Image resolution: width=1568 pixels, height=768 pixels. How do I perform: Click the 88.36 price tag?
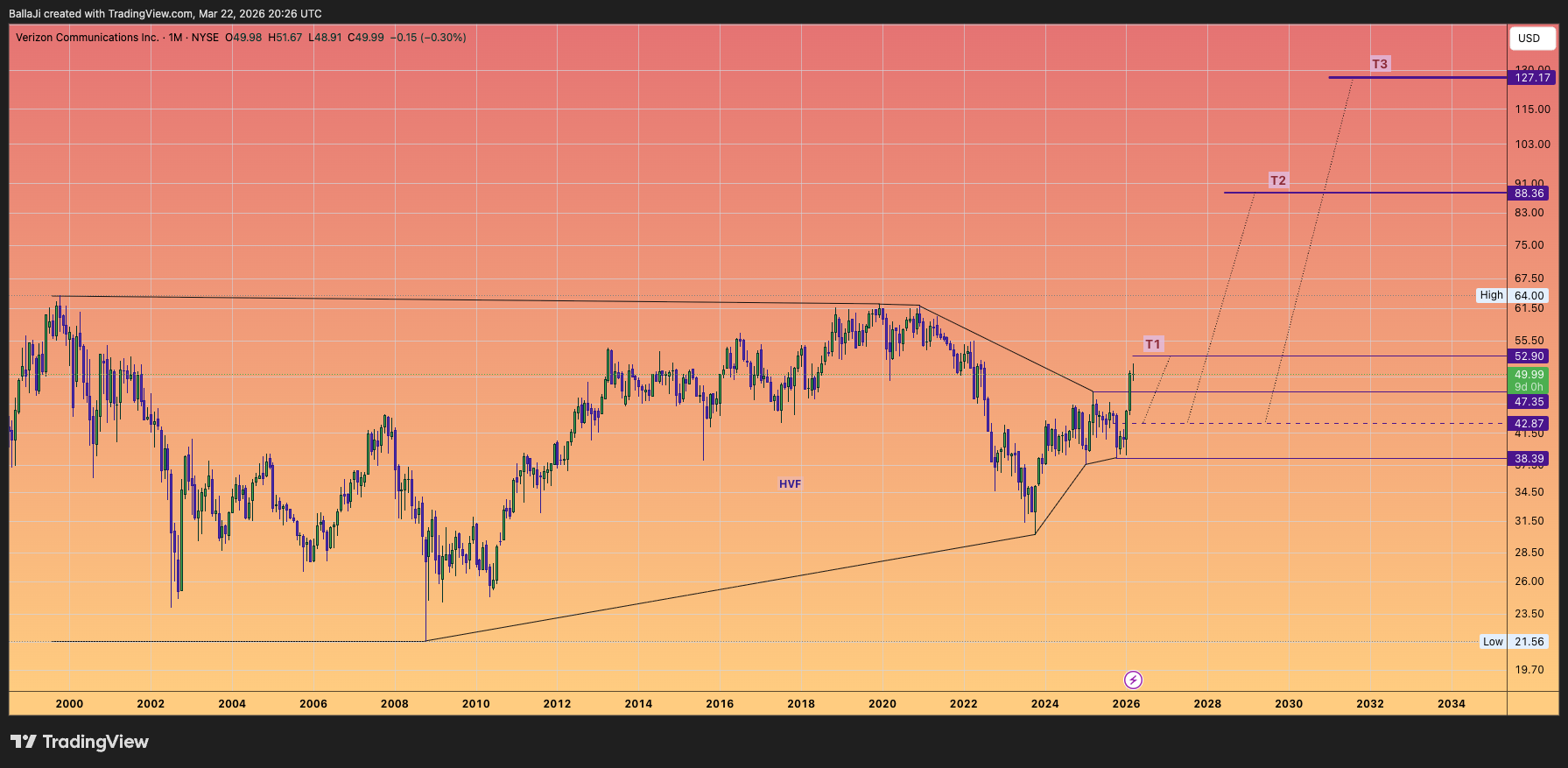pos(1529,194)
